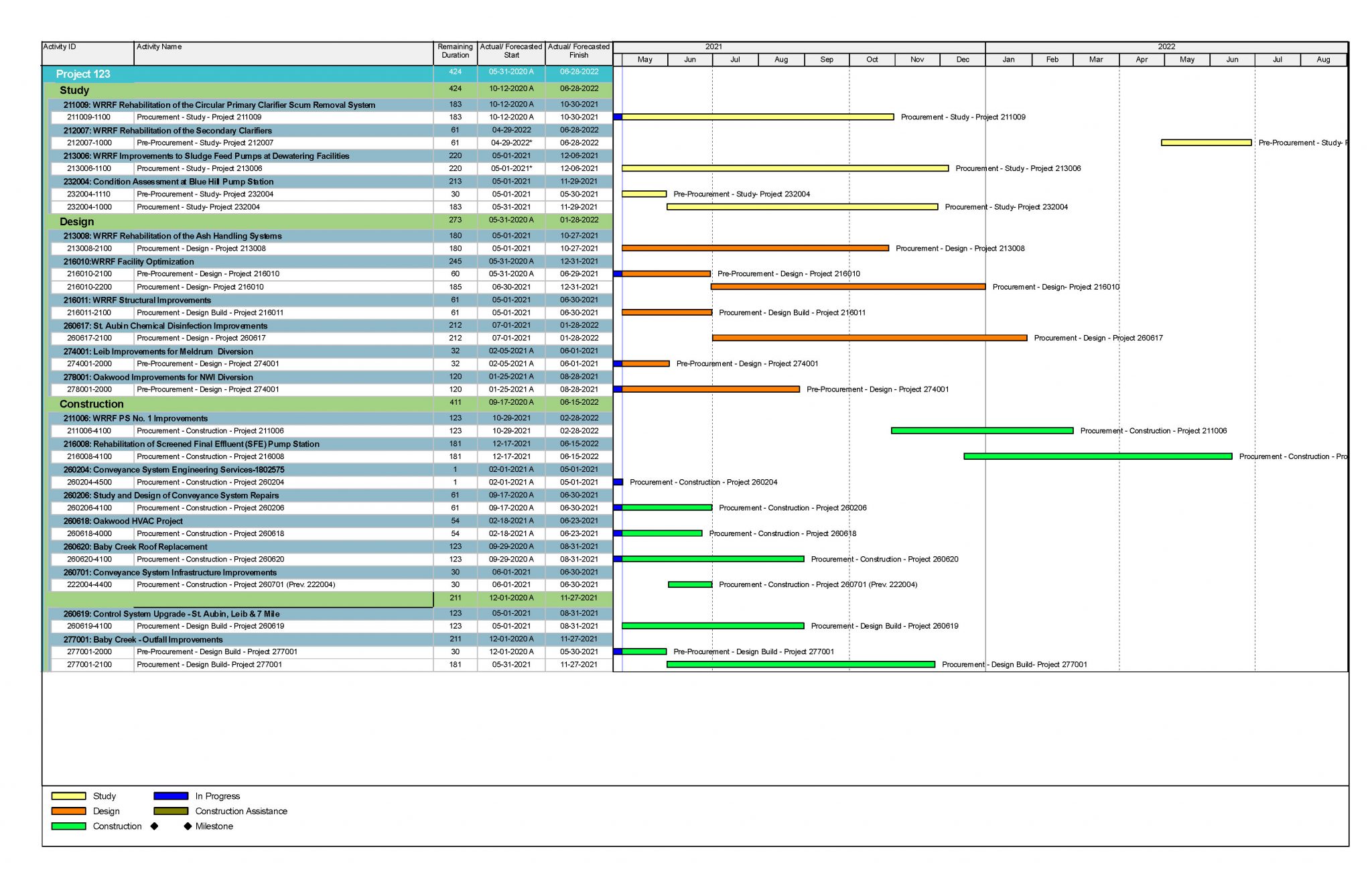This screenshot has width=1372, height=888.
Task: Click the In Progress blue legend swatch
Action: coord(171,796)
